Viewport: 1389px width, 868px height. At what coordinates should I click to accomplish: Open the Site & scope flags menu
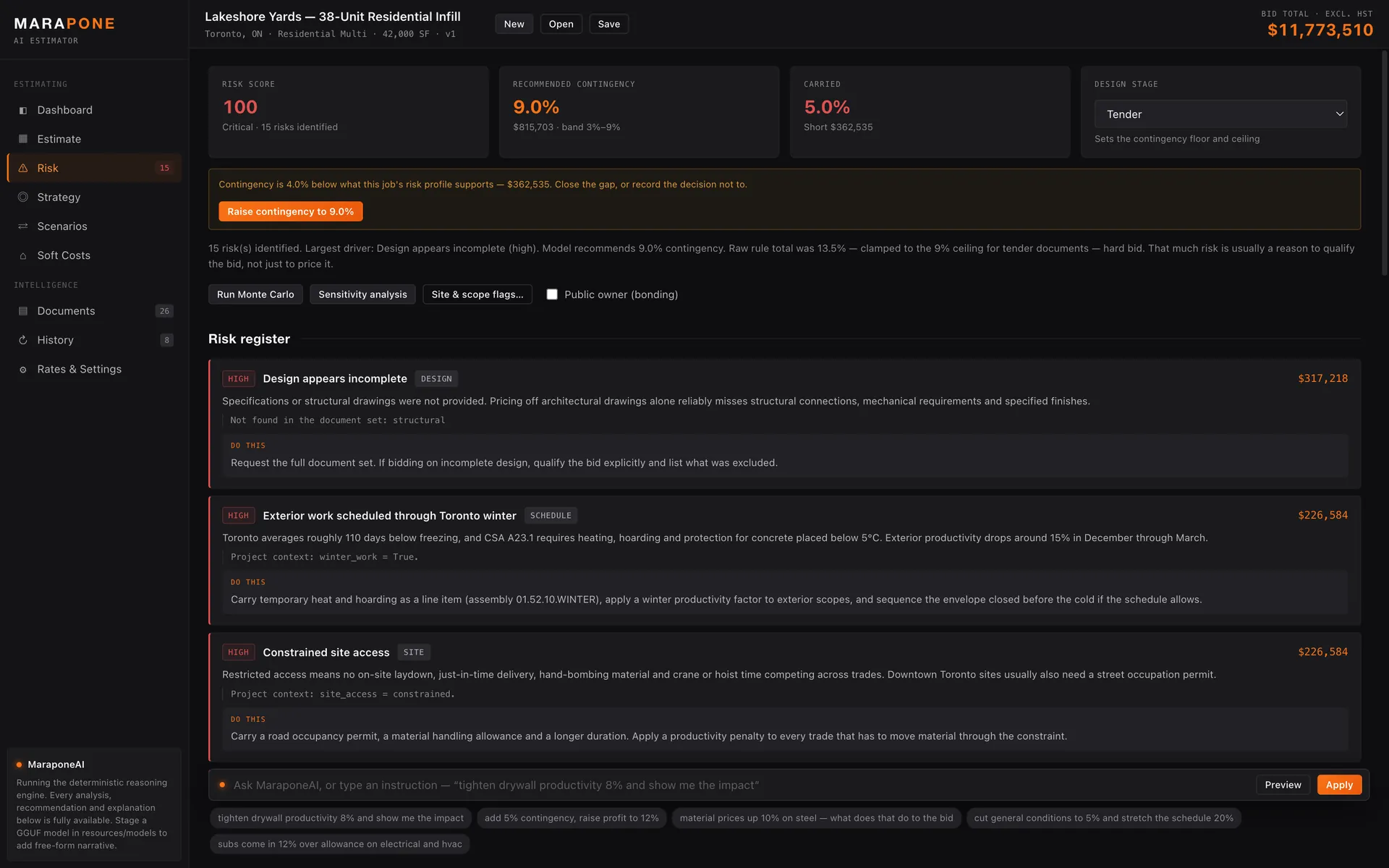[x=477, y=294]
